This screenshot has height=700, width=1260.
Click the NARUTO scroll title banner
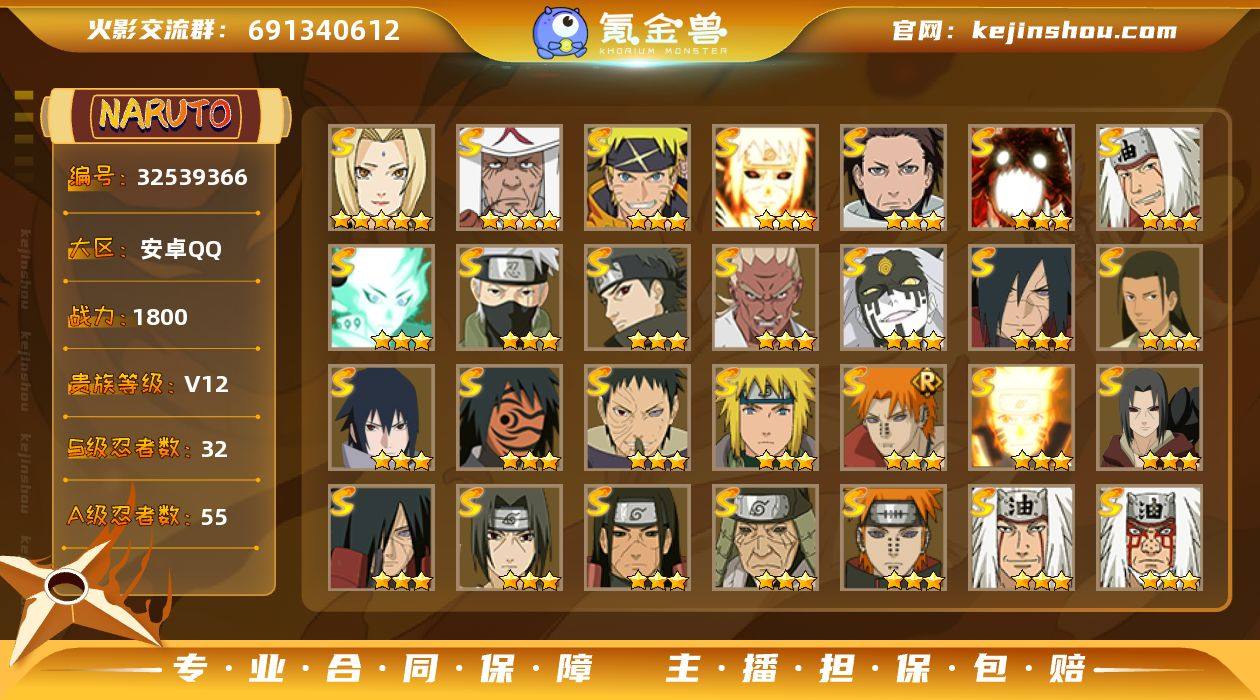pyautogui.click(x=165, y=114)
